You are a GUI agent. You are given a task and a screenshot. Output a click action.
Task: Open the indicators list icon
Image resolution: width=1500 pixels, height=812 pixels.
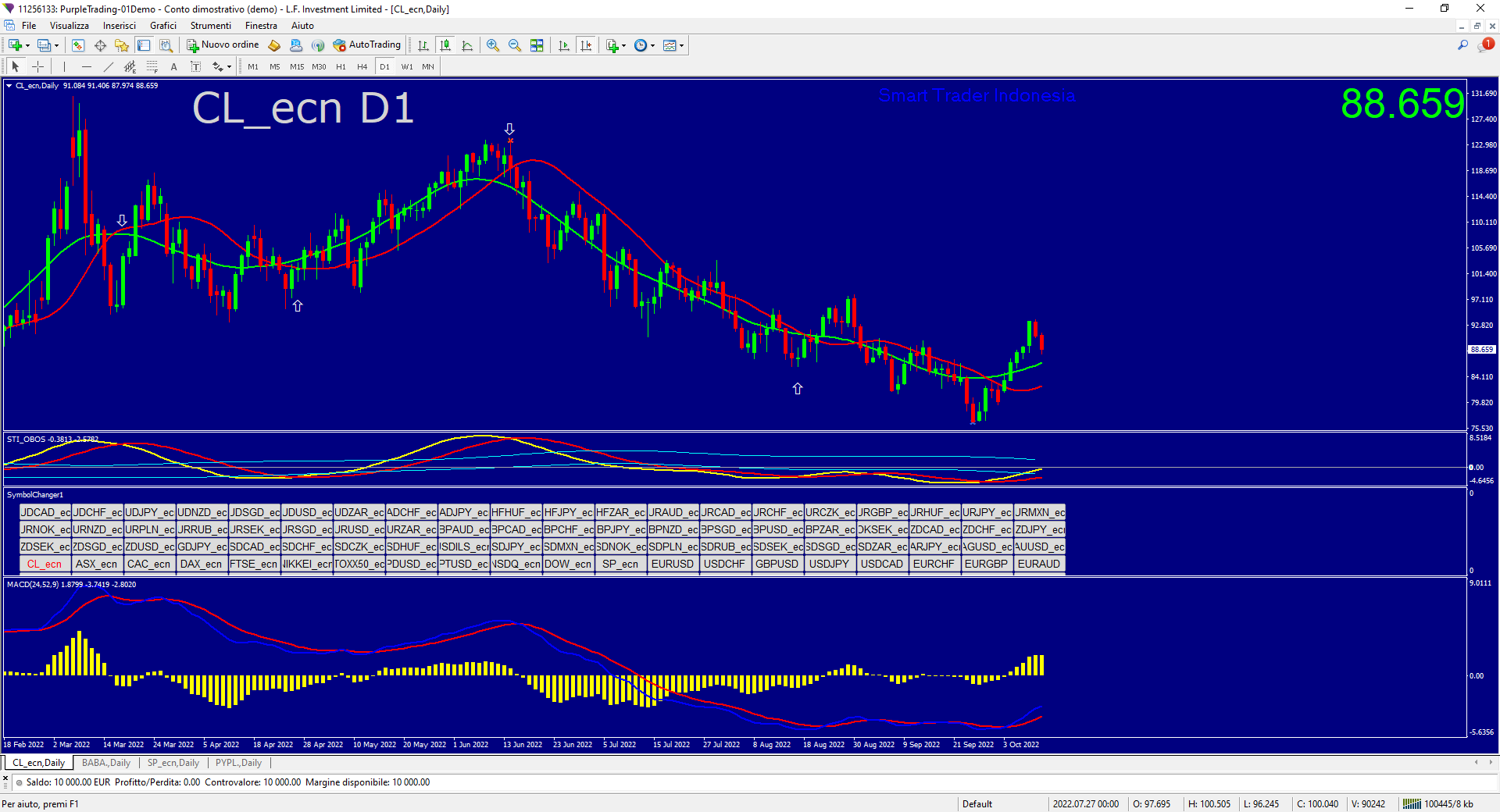612,45
